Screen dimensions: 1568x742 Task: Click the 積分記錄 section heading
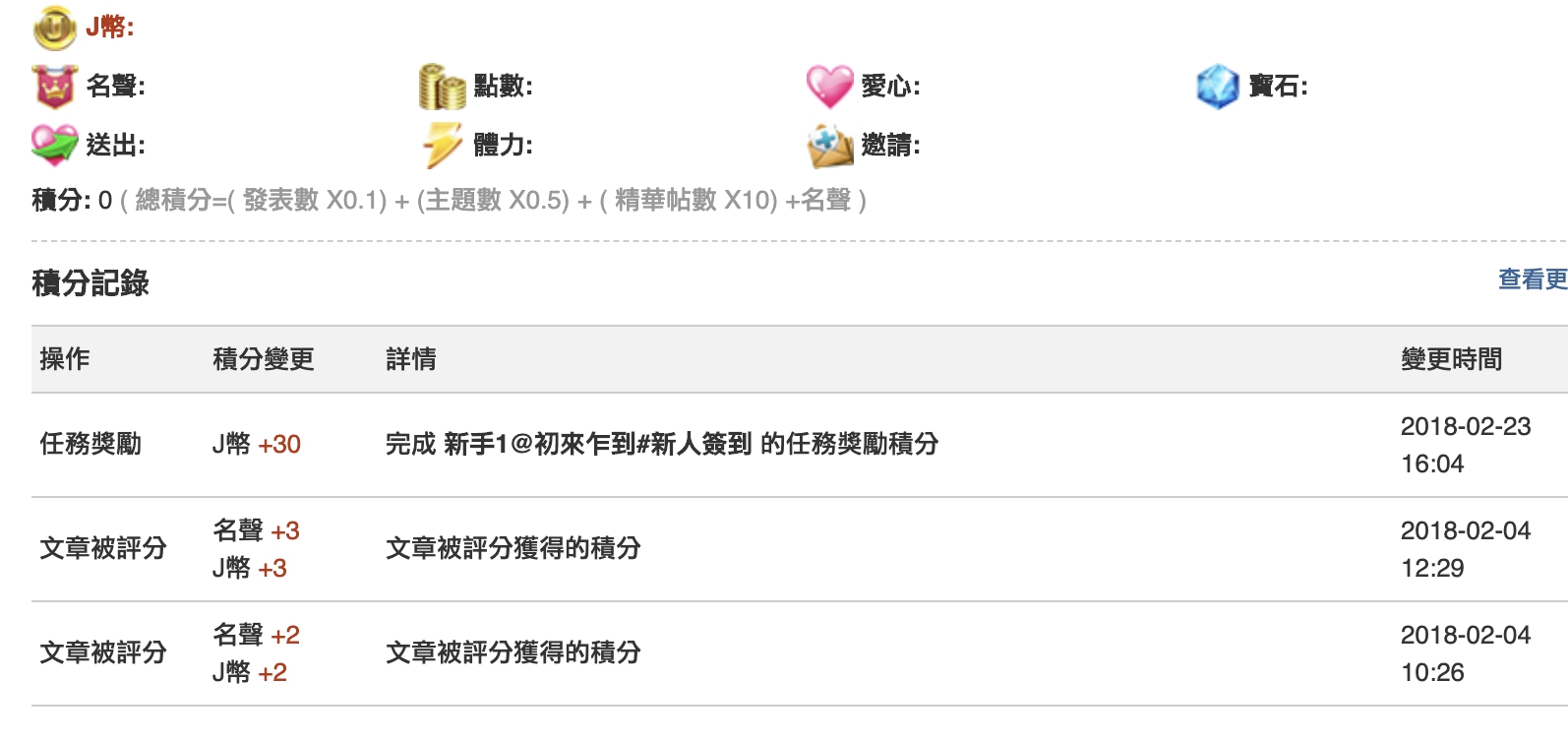click(x=90, y=283)
